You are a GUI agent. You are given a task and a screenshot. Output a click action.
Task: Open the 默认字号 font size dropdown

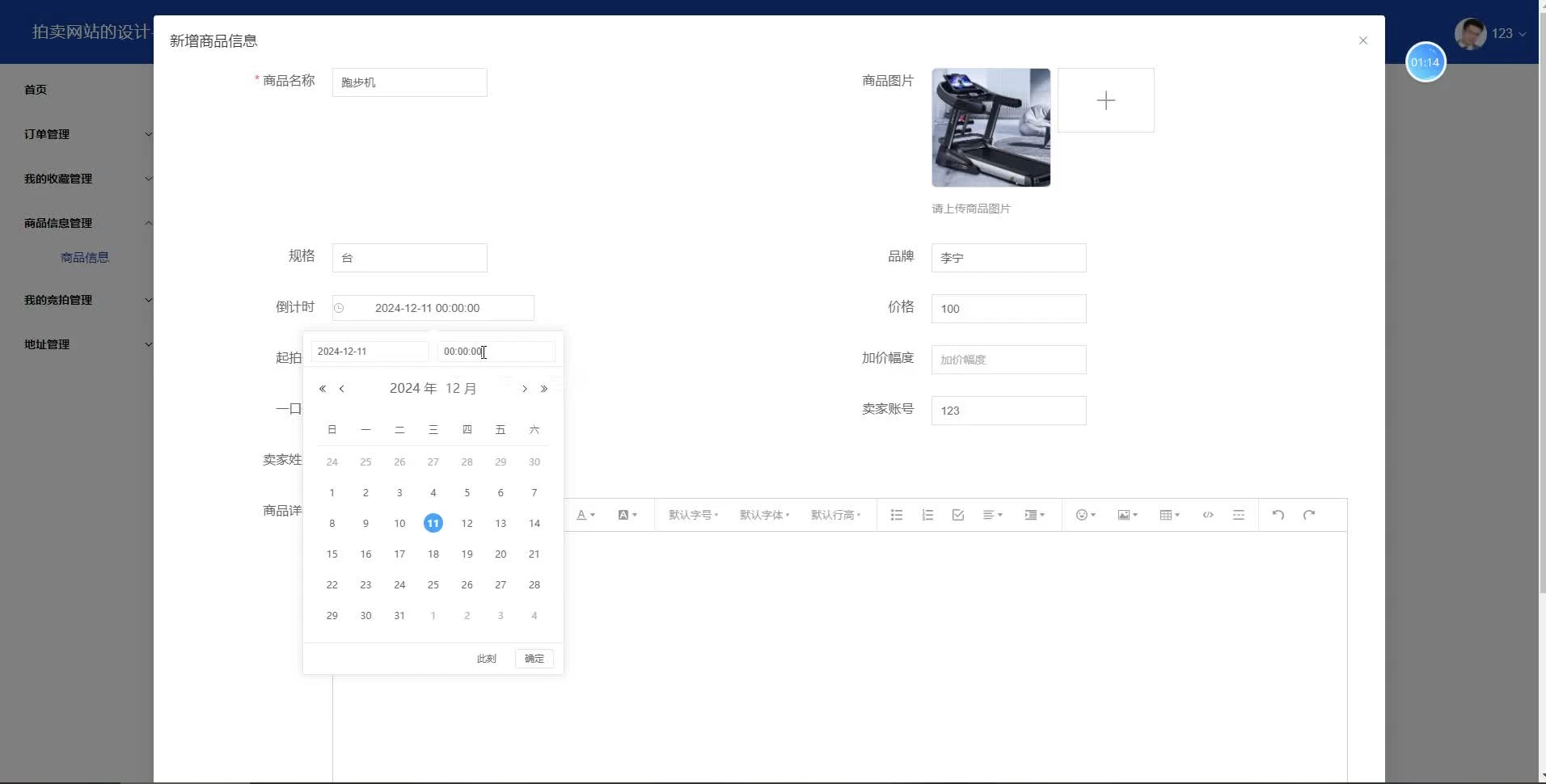click(693, 515)
